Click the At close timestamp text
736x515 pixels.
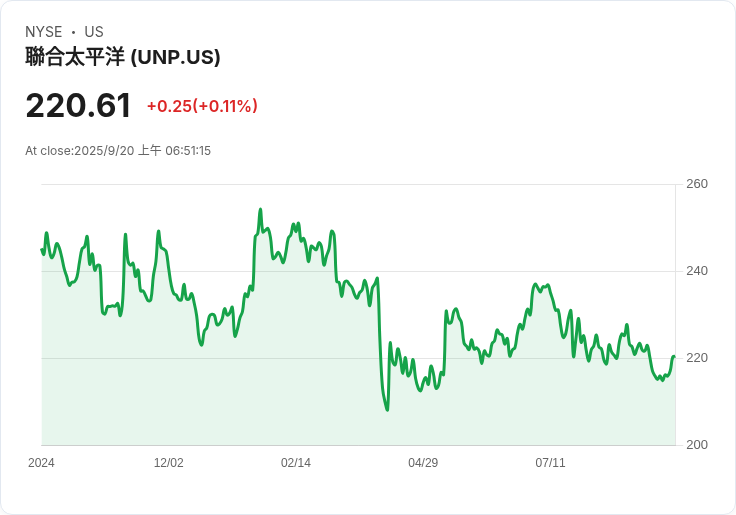pos(118,151)
